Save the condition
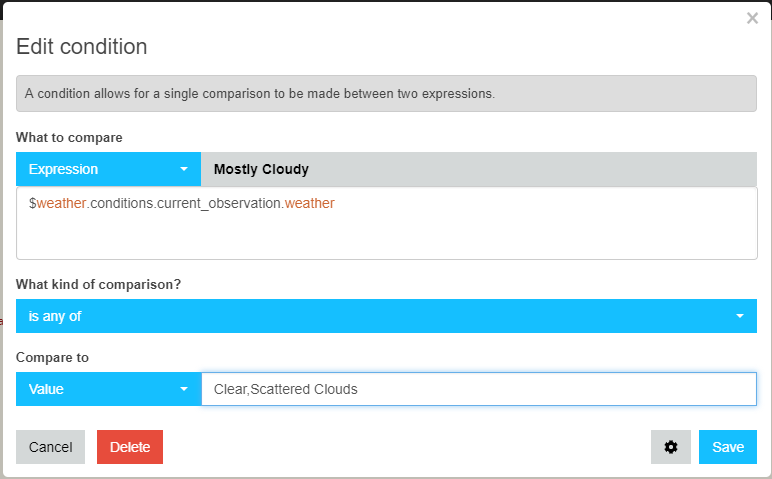Image resolution: width=772 pixels, height=479 pixels. pyautogui.click(x=728, y=447)
